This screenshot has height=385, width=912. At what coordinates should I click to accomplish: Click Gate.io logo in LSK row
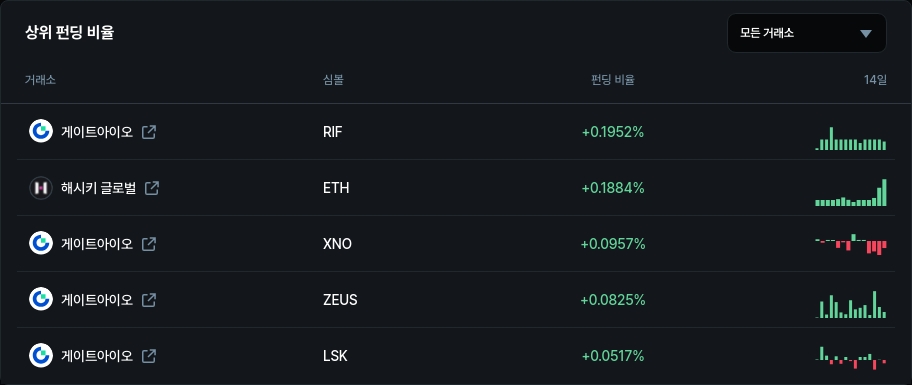pyautogui.click(x=41, y=355)
